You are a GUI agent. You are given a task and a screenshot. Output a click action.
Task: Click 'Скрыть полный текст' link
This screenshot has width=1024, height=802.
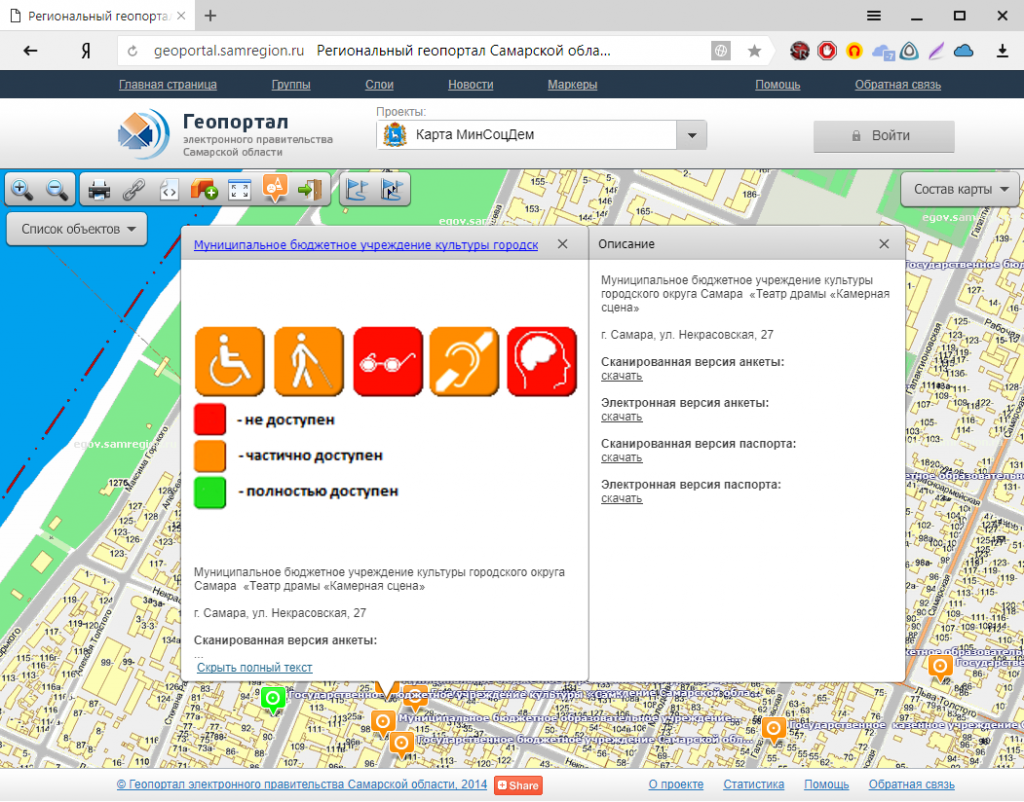[x=255, y=667]
